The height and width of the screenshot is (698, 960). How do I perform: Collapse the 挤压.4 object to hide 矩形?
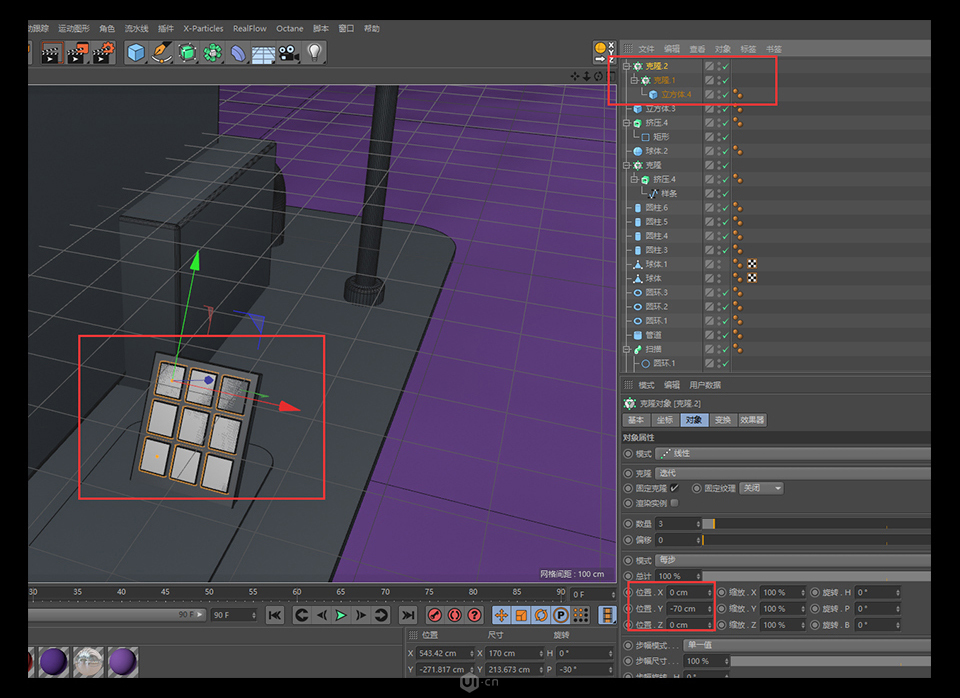pos(626,123)
